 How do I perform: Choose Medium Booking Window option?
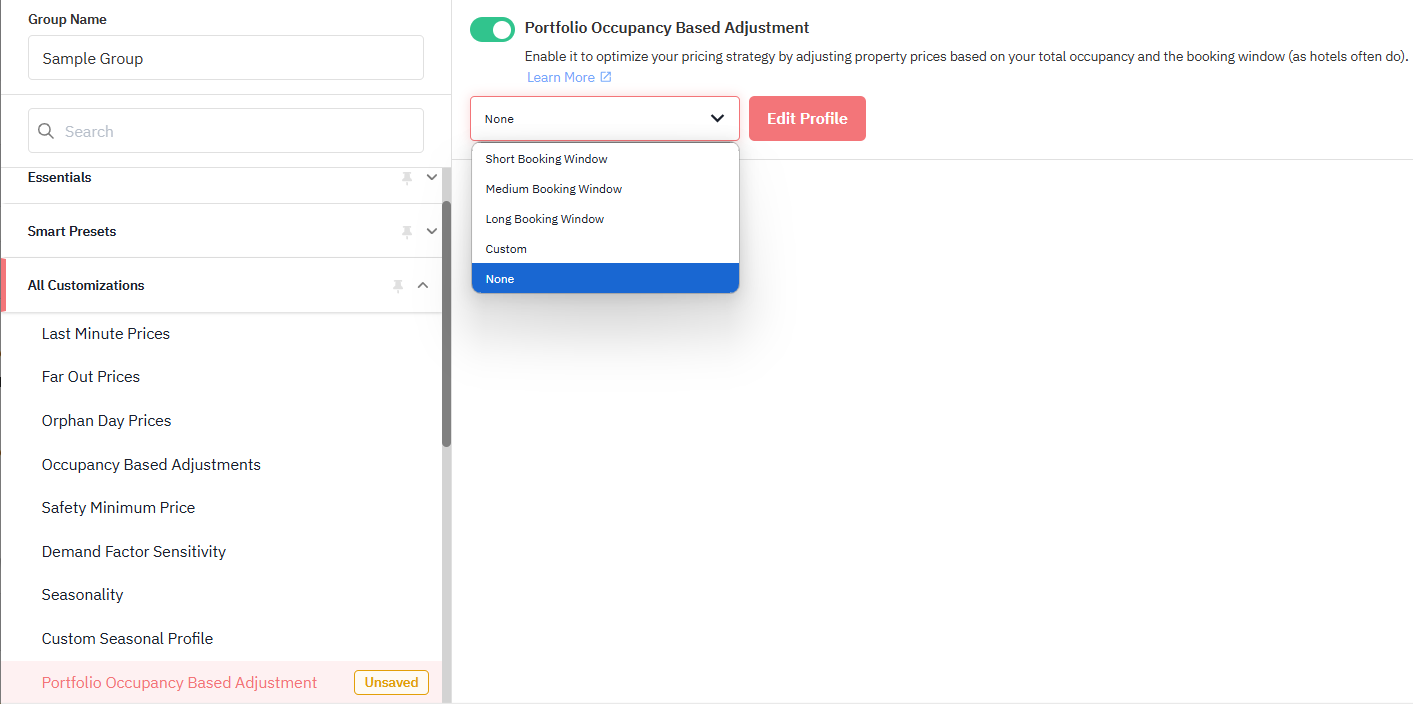point(605,189)
